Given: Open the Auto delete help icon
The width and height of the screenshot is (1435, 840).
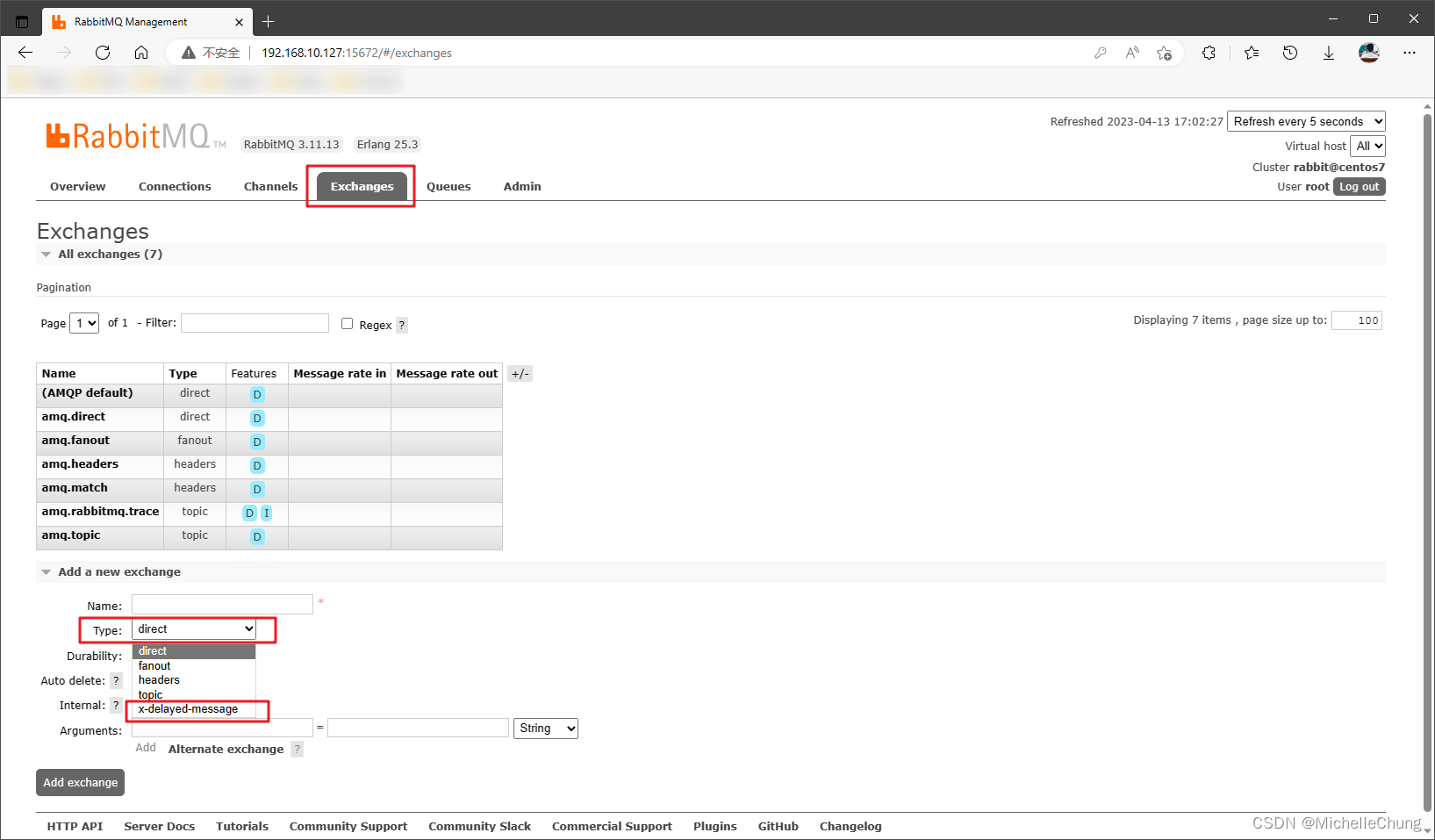Looking at the screenshot, I should click(x=116, y=681).
